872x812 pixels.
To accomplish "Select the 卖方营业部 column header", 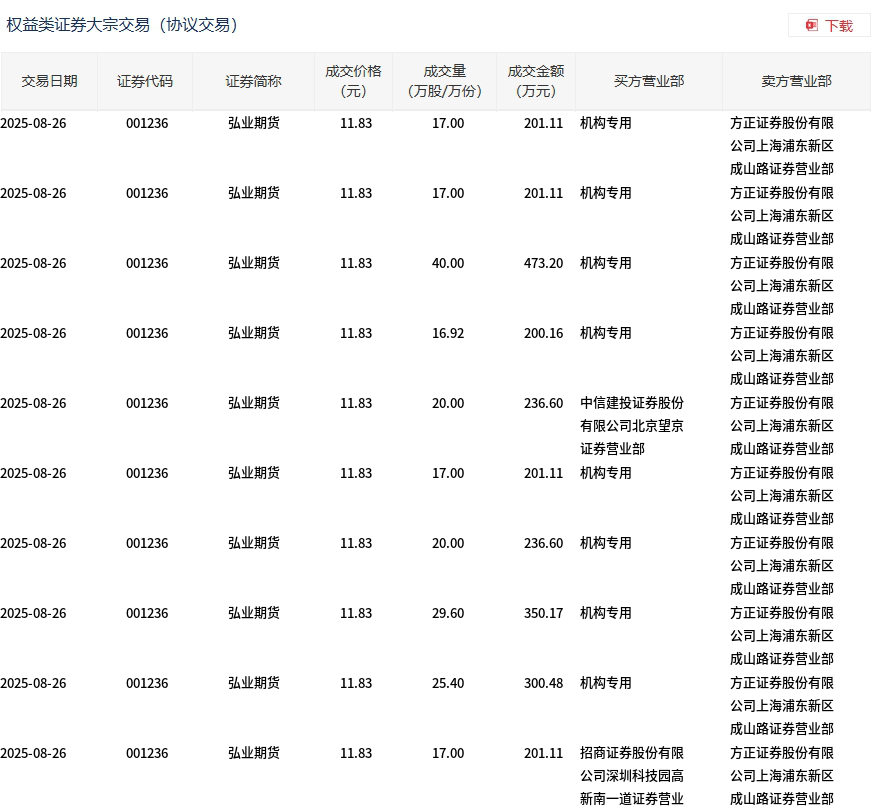I will coord(796,81).
